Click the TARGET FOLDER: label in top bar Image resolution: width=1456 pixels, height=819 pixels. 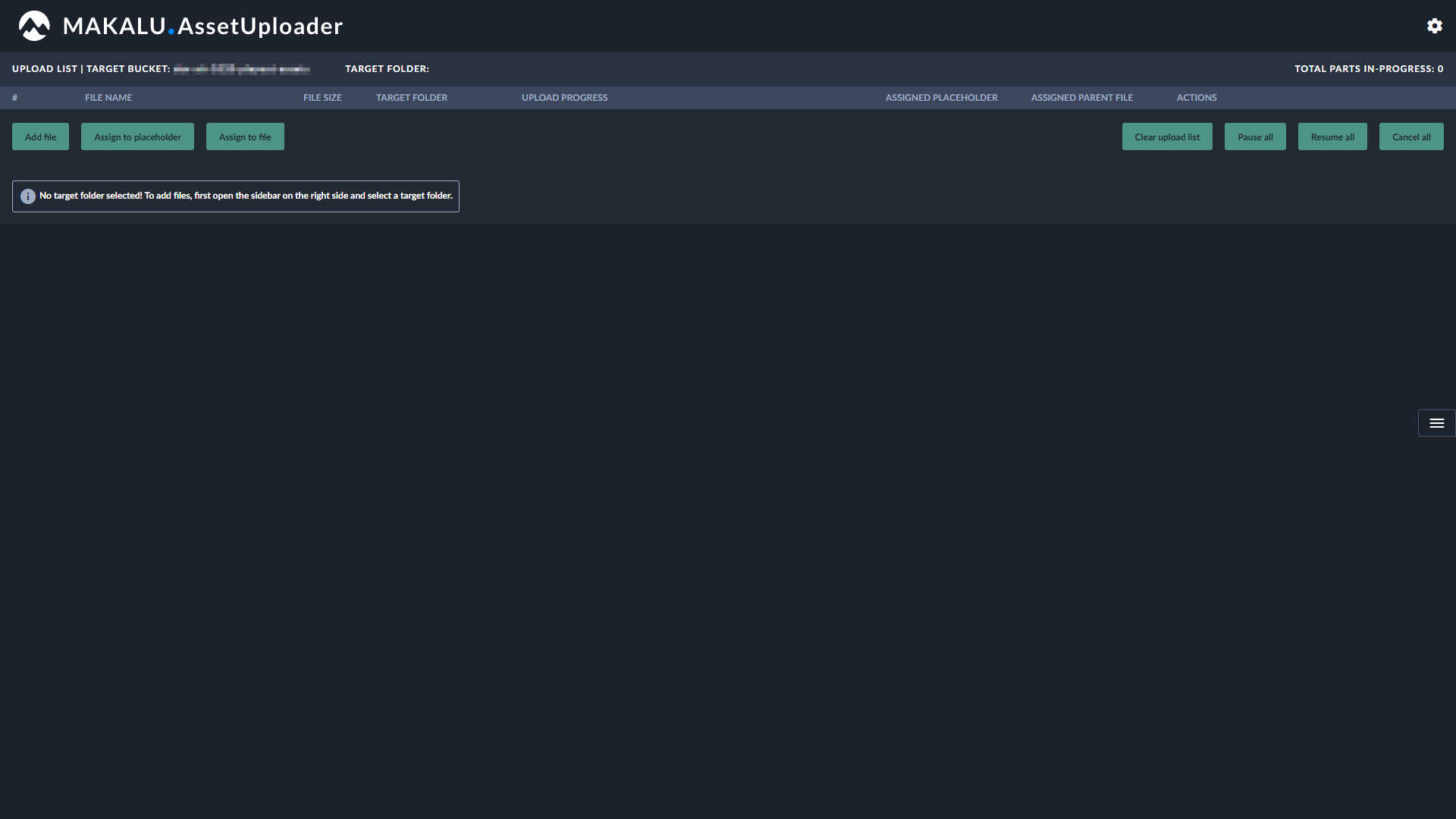387,69
